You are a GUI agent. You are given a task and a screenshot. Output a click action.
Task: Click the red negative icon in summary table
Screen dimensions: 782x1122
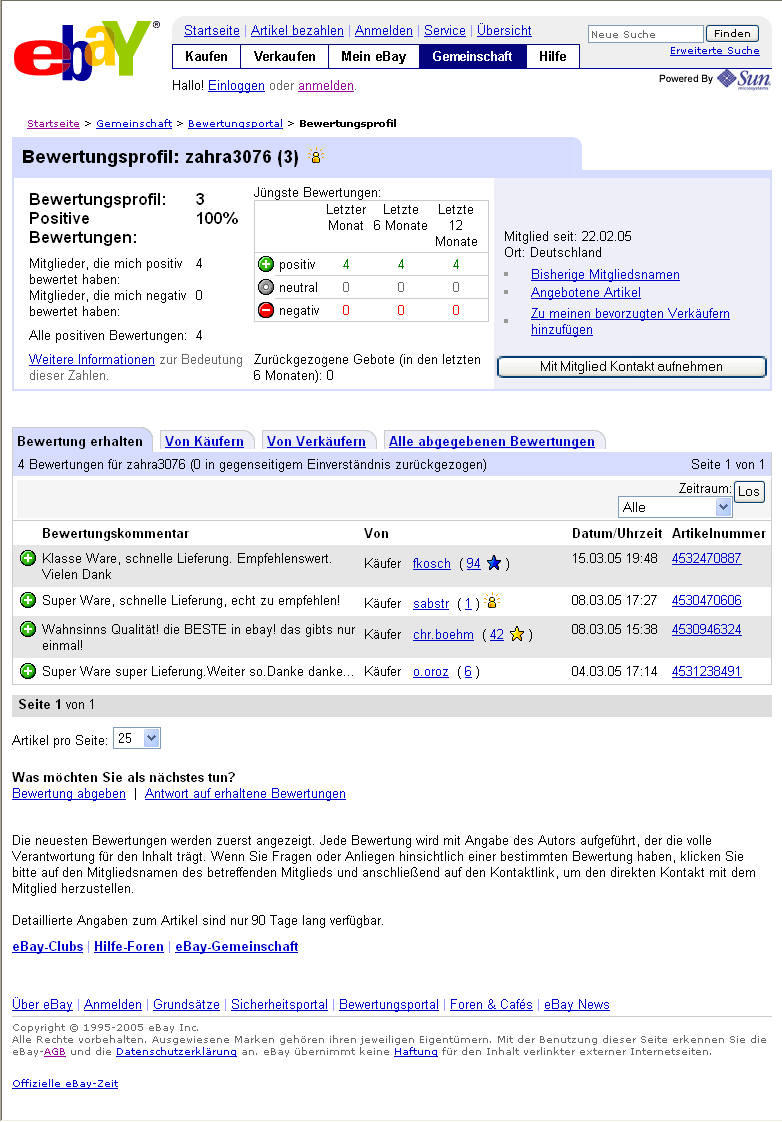[266, 310]
